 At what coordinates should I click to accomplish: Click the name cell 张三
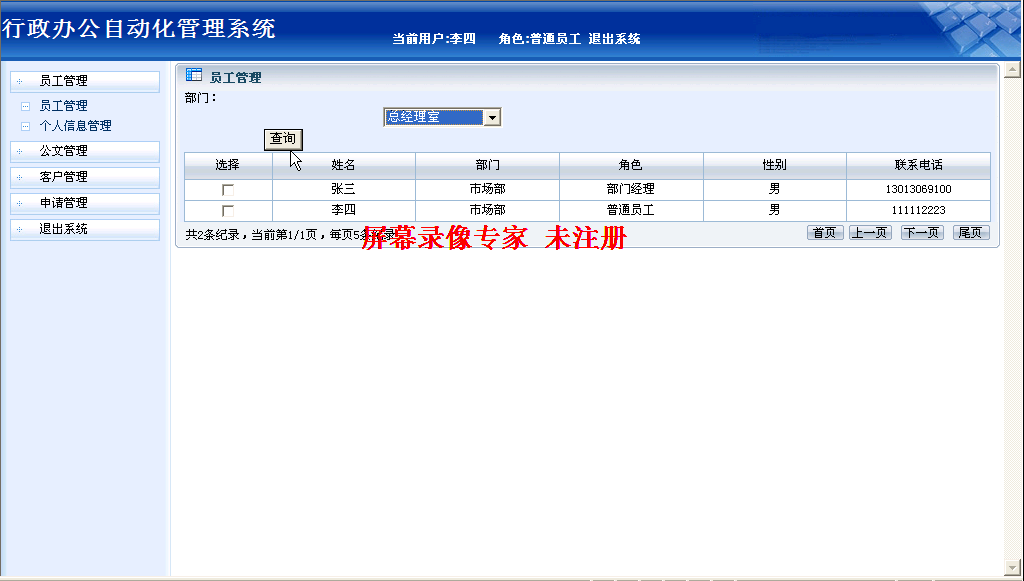pos(344,189)
